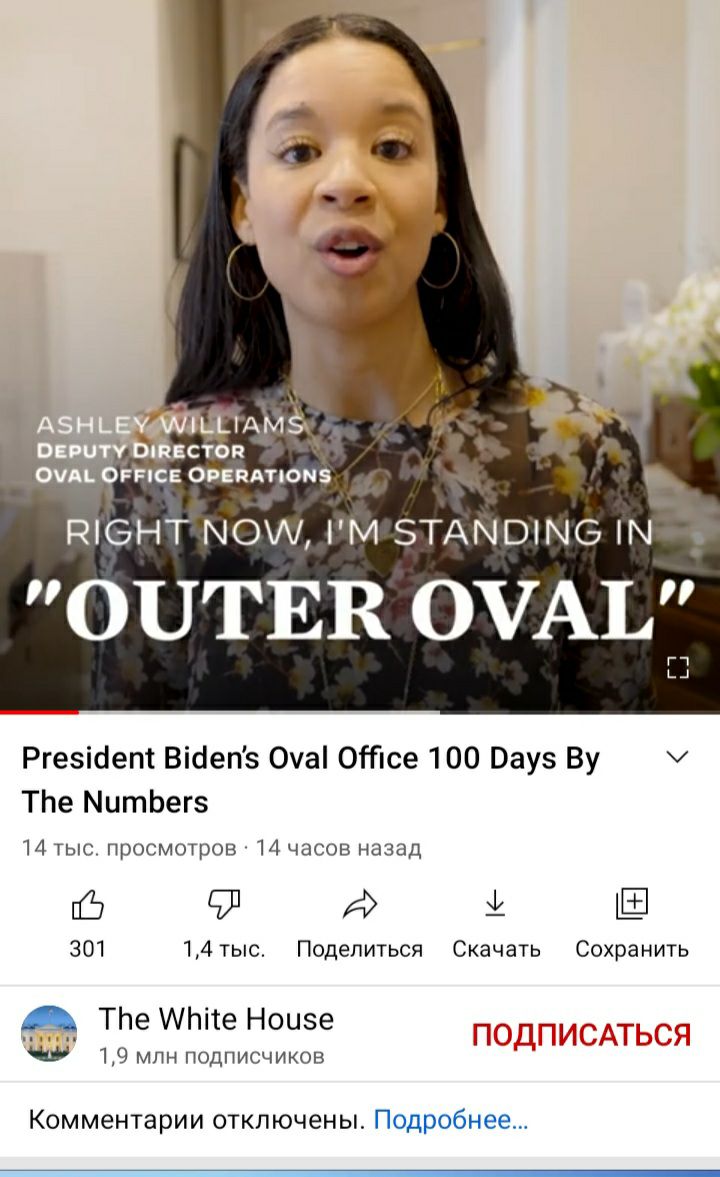This screenshot has width=720, height=1177.
Task: Tap the 301 likes count
Action: pos(88,949)
